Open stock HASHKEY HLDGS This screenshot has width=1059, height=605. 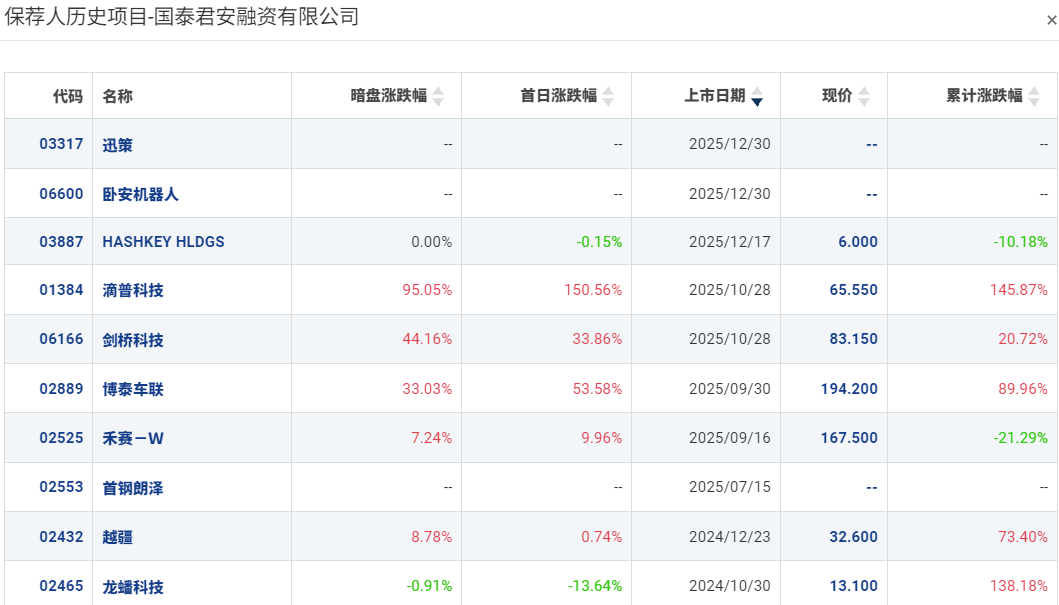click(163, 242)
